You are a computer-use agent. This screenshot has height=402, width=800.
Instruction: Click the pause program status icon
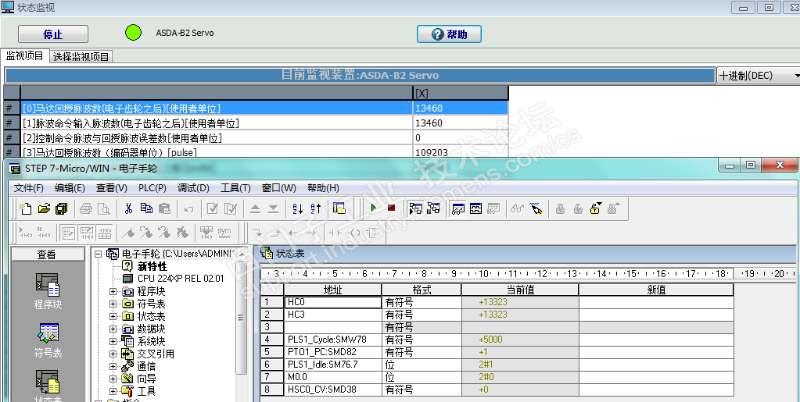pyautogui.click(x=434, y=208)
